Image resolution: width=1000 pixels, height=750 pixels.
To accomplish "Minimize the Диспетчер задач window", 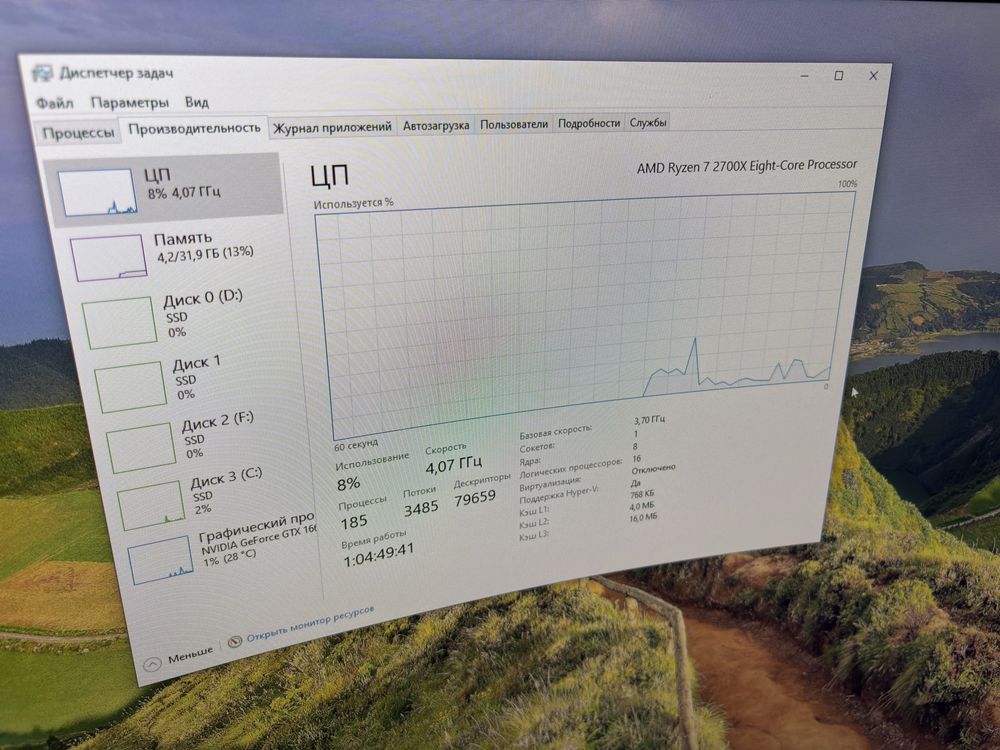I will click(x=805, y=75).
